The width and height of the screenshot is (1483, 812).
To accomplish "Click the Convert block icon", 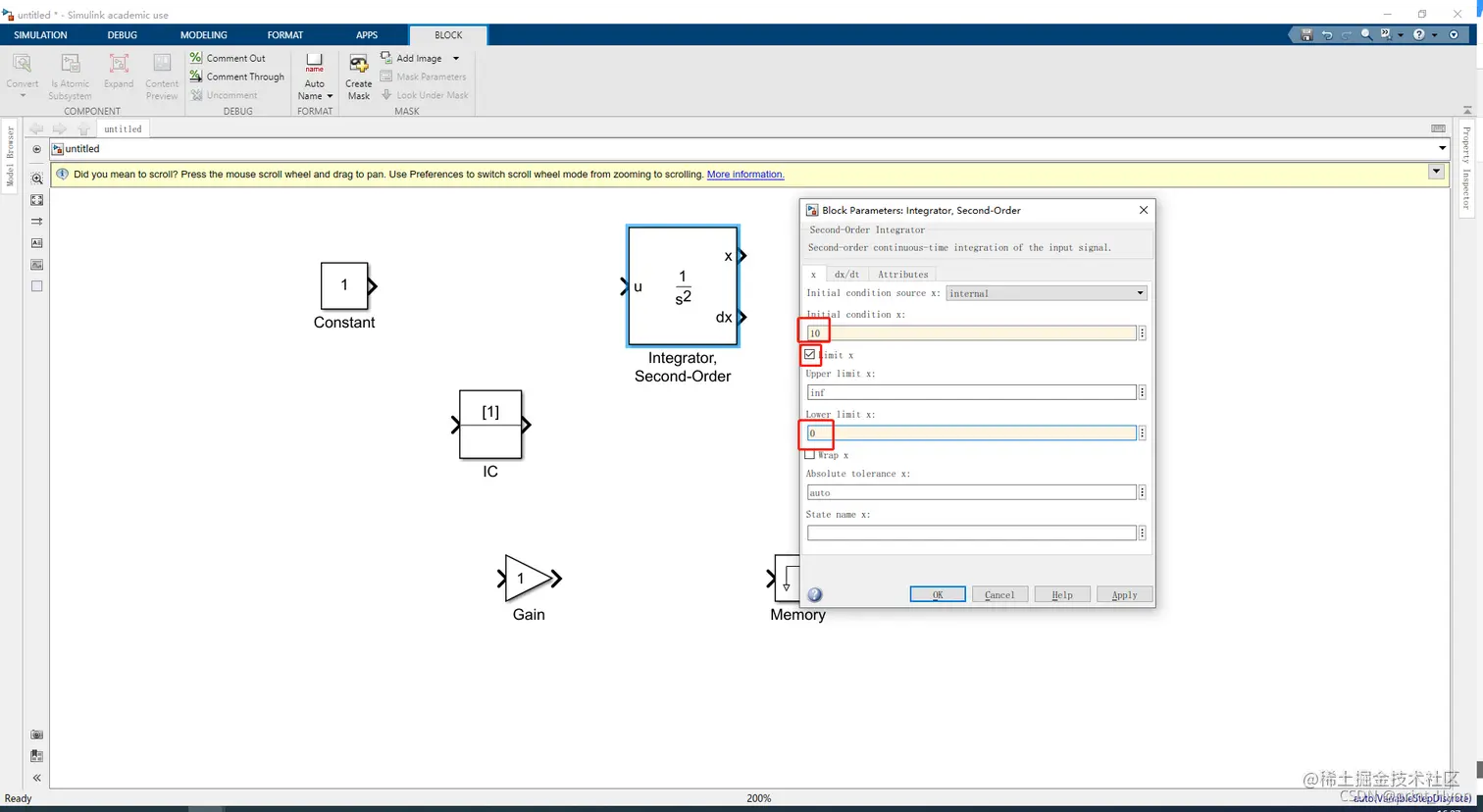I will coord(22,65).
